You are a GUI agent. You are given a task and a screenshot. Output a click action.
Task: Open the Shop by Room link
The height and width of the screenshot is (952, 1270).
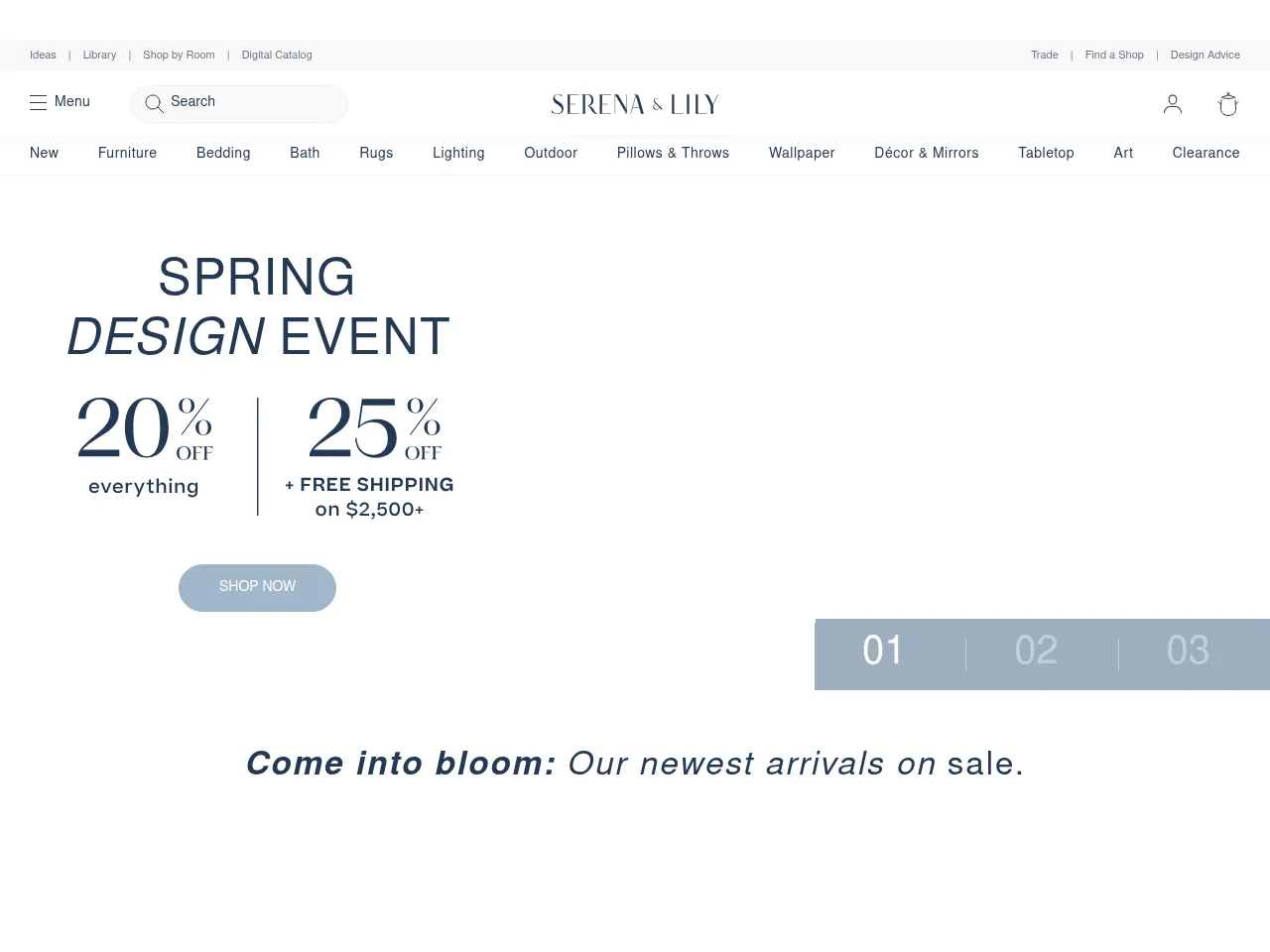[x=179, y=56]
